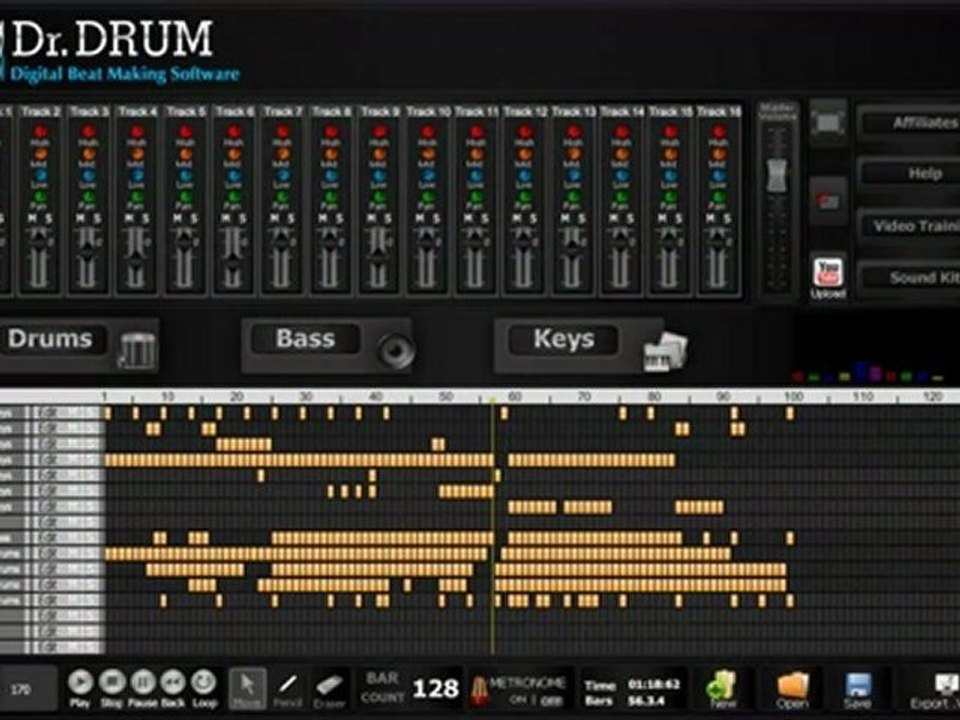Mute Track 16 with M button

(x=711, y=219)
